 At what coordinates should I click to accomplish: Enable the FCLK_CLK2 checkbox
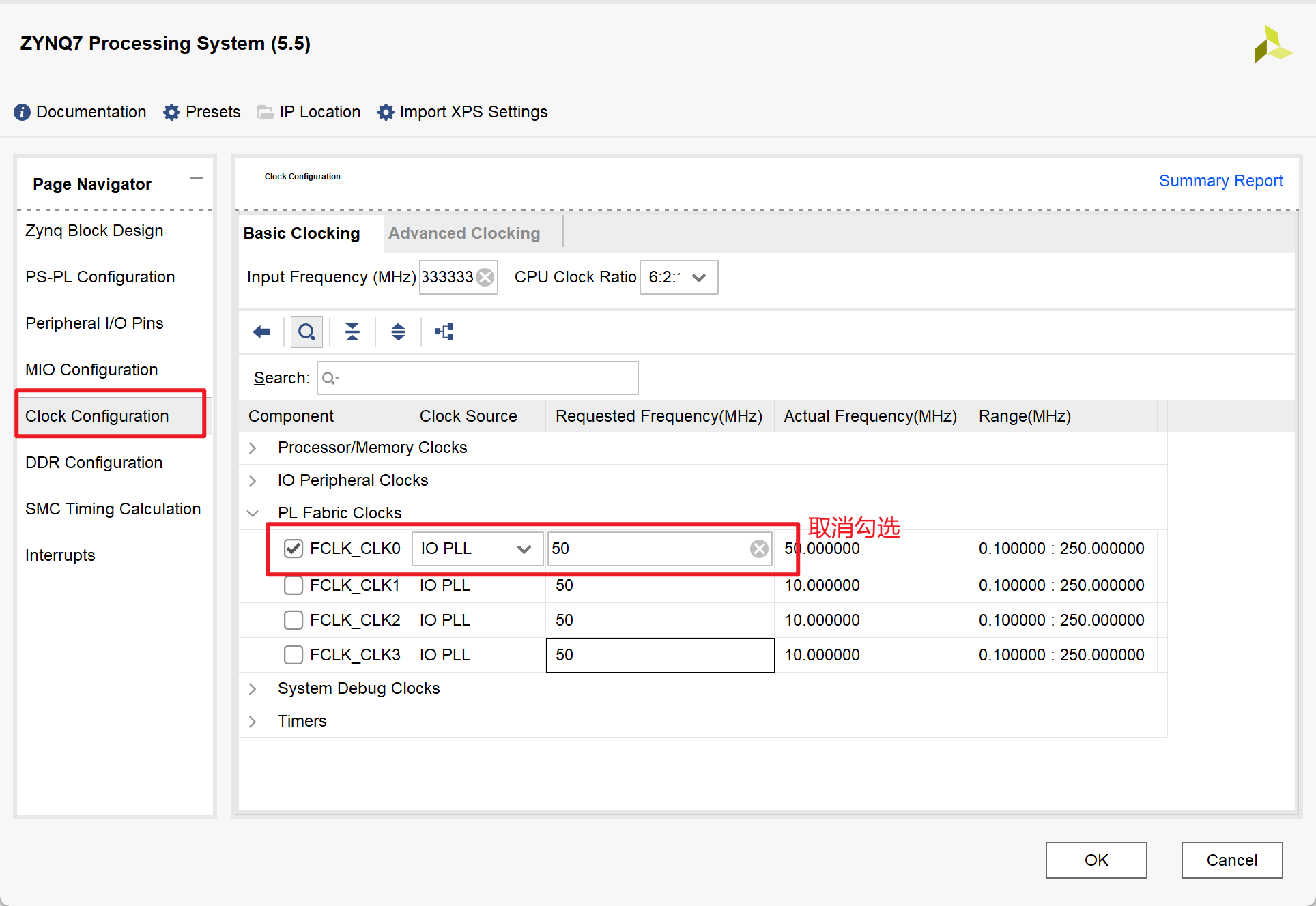tap(294, 620)
